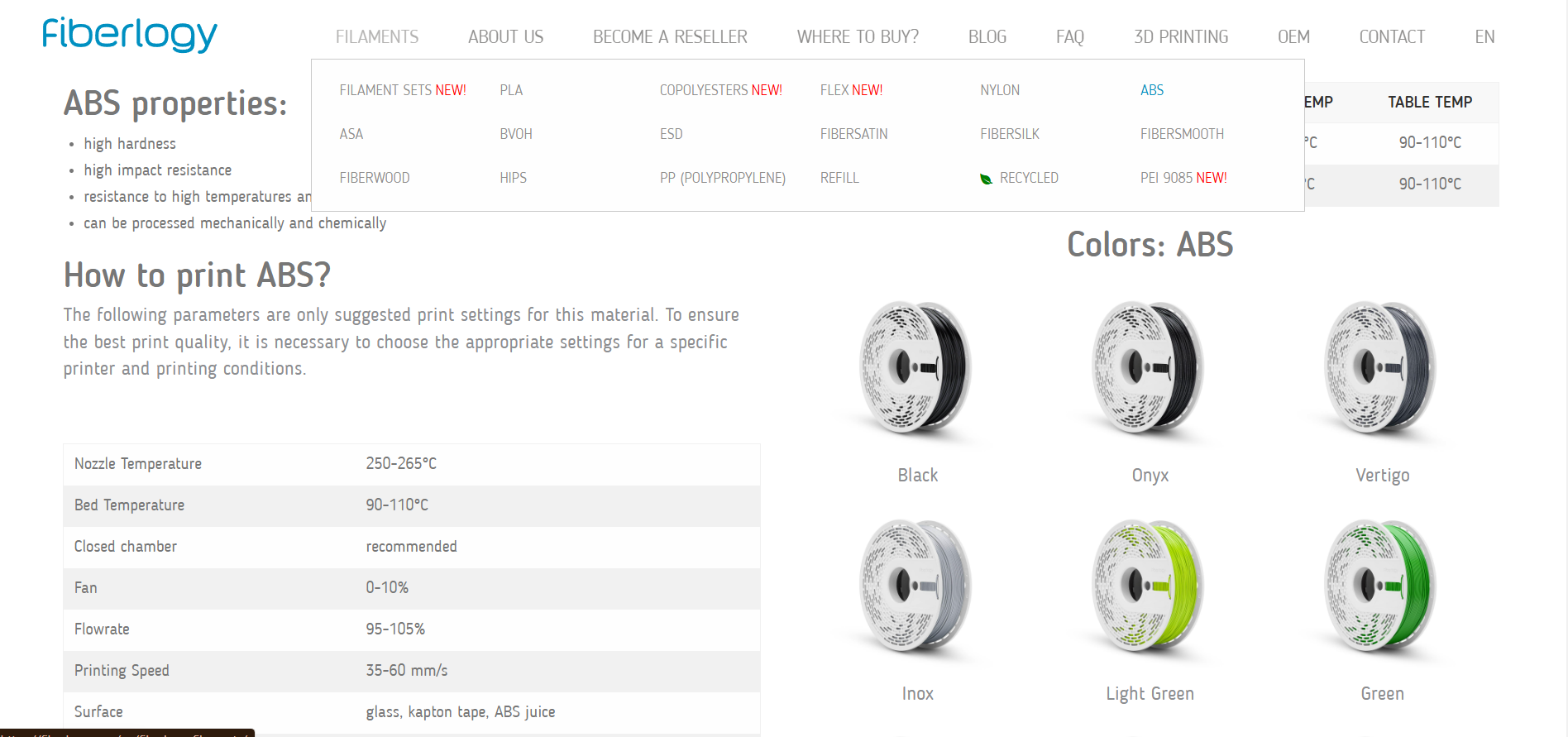This screenshot has height=737, width=1568.
Task: Select PLA in the filaments submenu
Action: (x=511, y=90)
